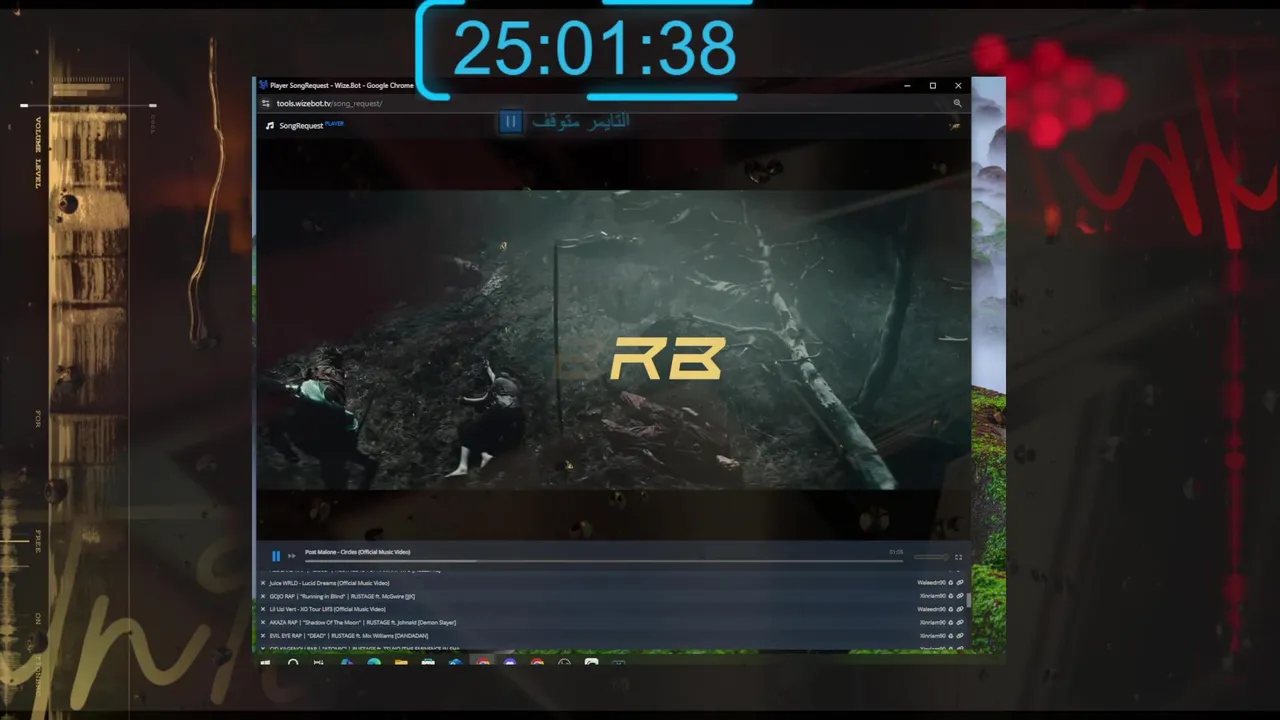Click the round icon beside Xinriam90 on the GOJO RAP row
This screenshot has height=720, width=1280.
coord(951,596)
